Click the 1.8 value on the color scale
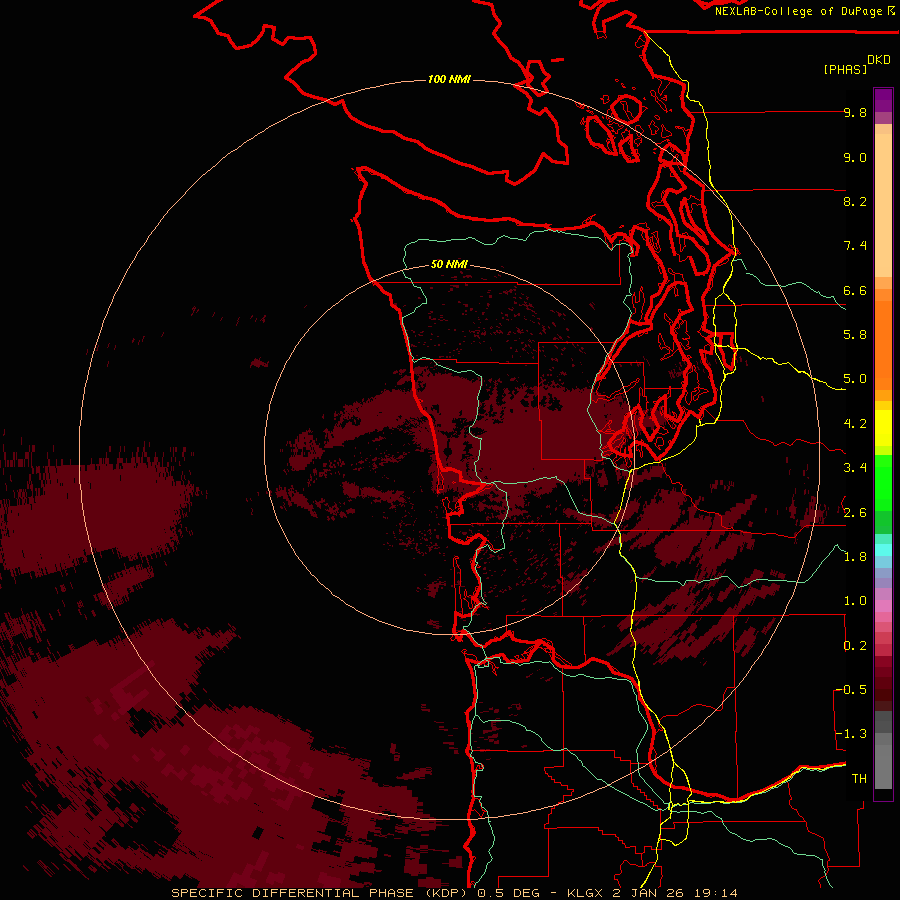This screenshot has width=900, height=900. click(x=855, y=557)
